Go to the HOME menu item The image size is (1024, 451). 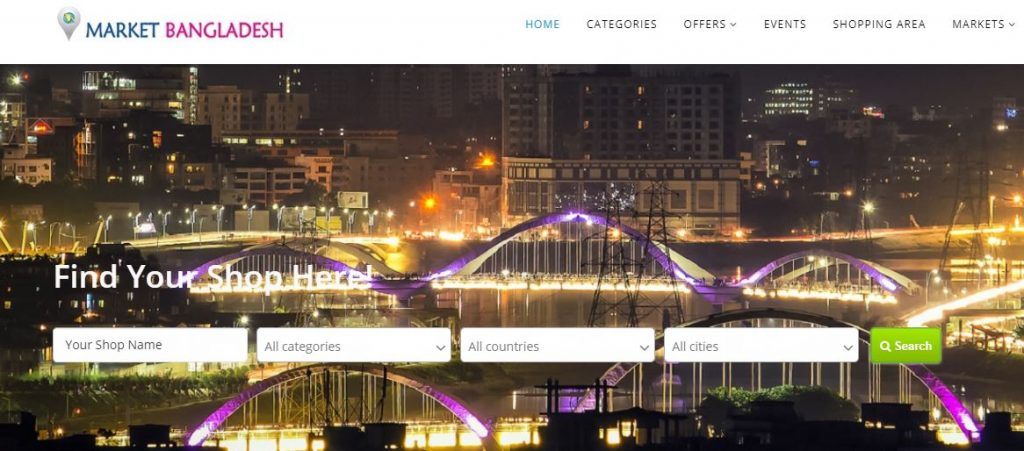coord(542,24)
